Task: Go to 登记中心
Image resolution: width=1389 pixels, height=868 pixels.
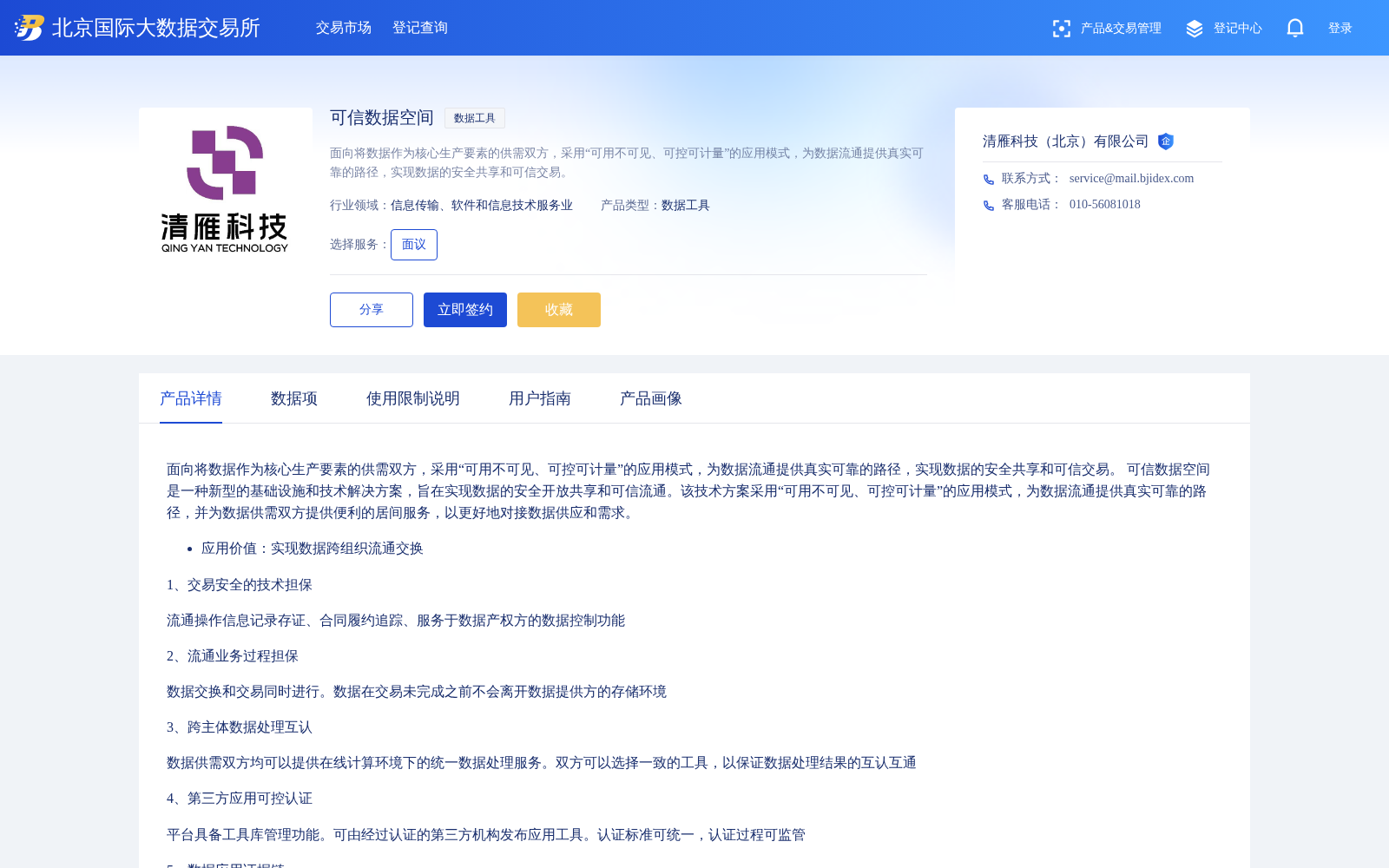Action: point(1238,29)
